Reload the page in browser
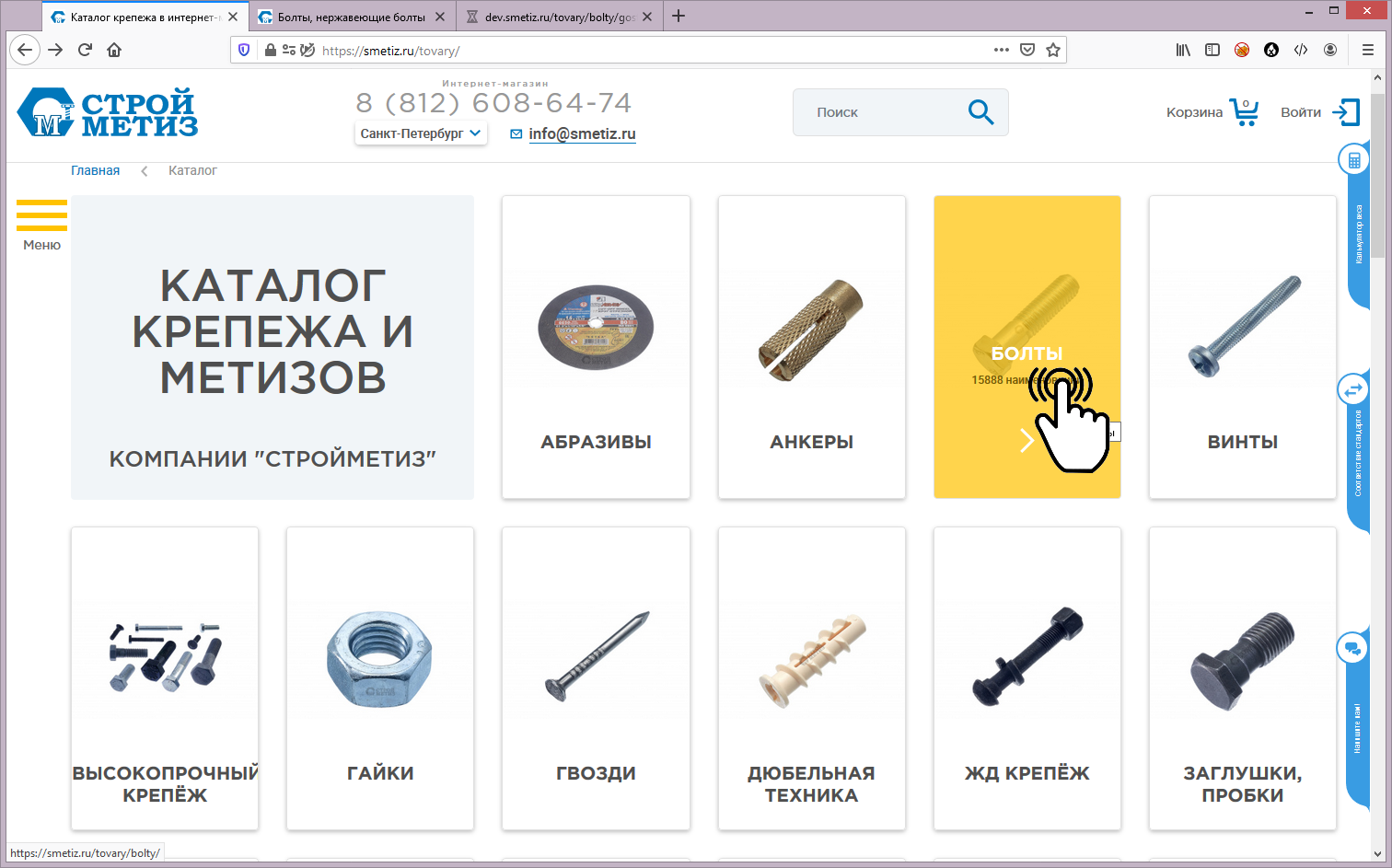Viewport: 1392px width, 868px height. pyautogui.click(x=85, y=50)
